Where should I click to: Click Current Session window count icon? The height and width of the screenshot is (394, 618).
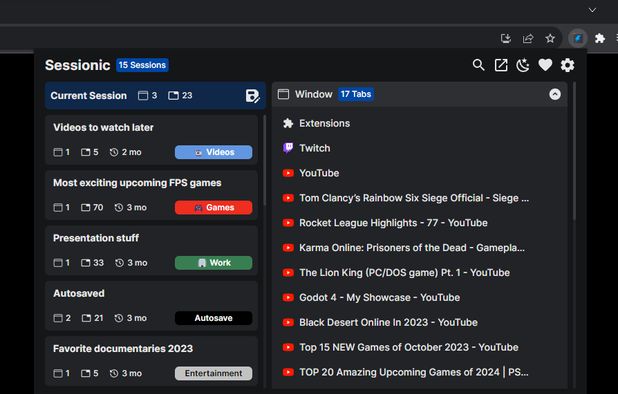143,95
